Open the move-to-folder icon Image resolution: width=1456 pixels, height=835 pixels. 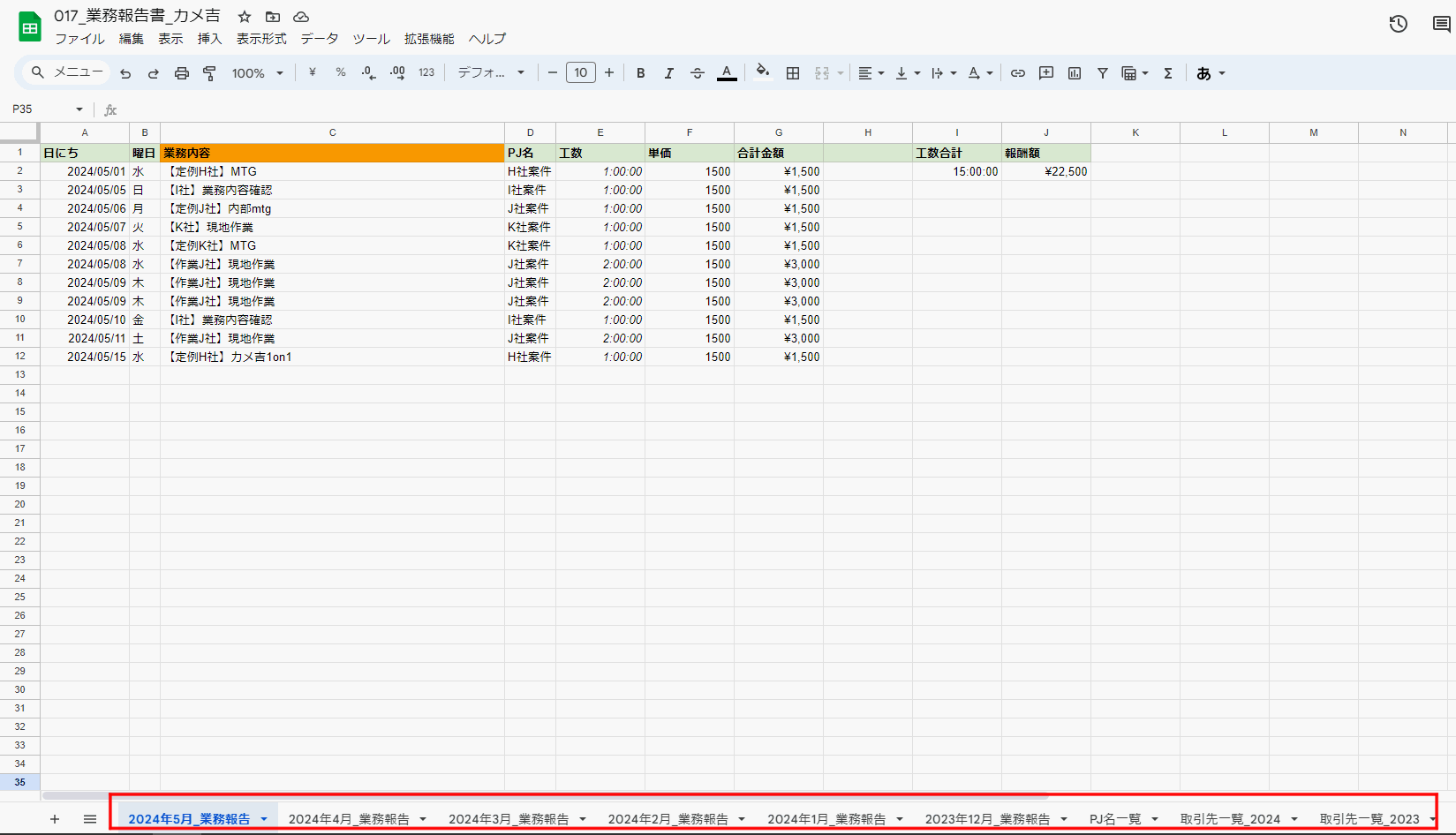pos(273,17)
